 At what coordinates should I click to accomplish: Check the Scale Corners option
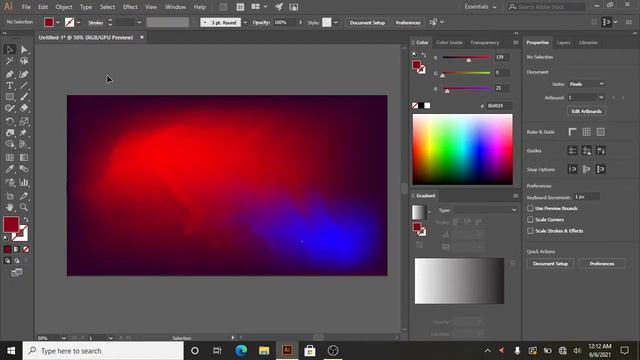[x=530, y=220]
